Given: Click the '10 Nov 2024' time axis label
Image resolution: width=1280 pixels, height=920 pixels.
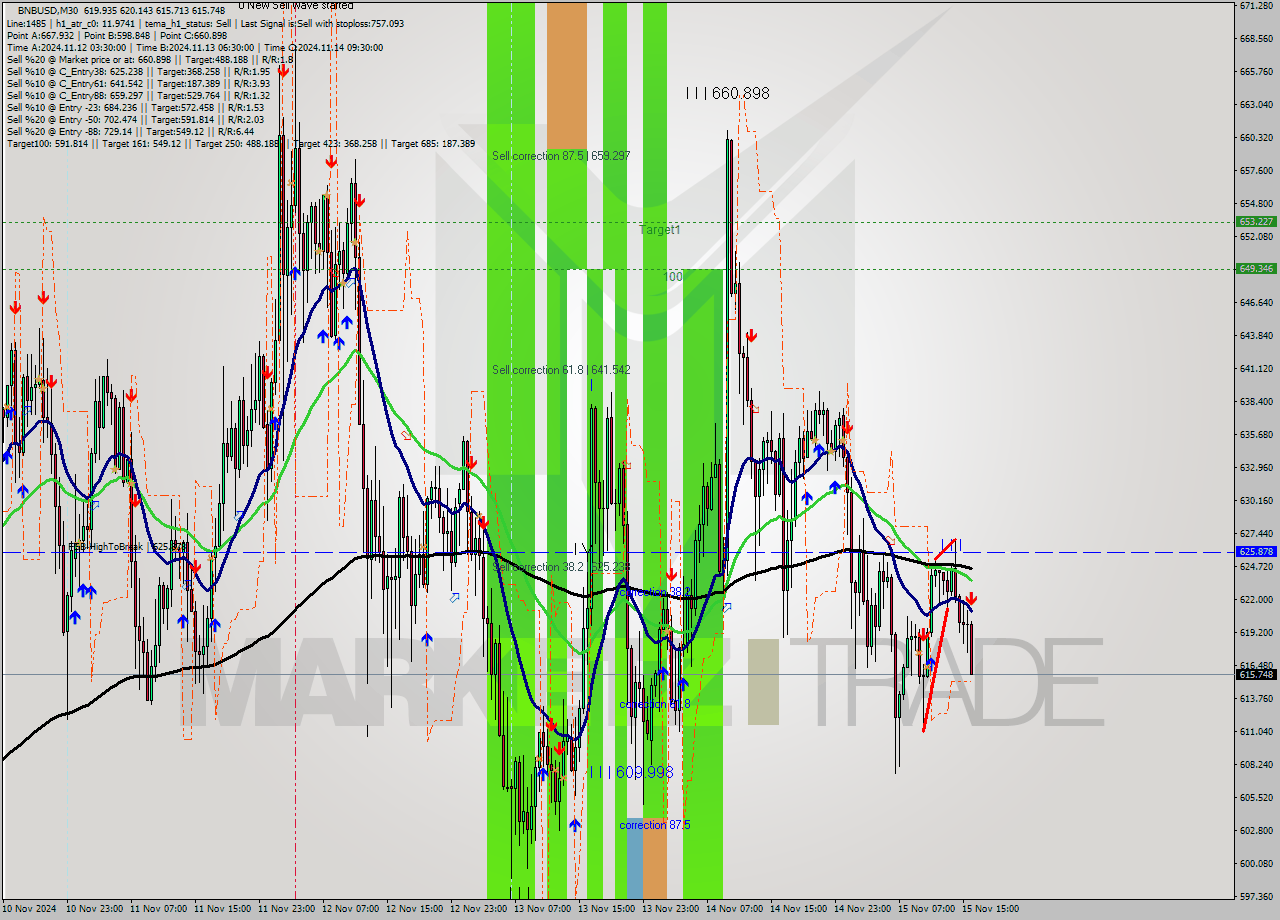Looking at the screenshot, I should point(30,909).
